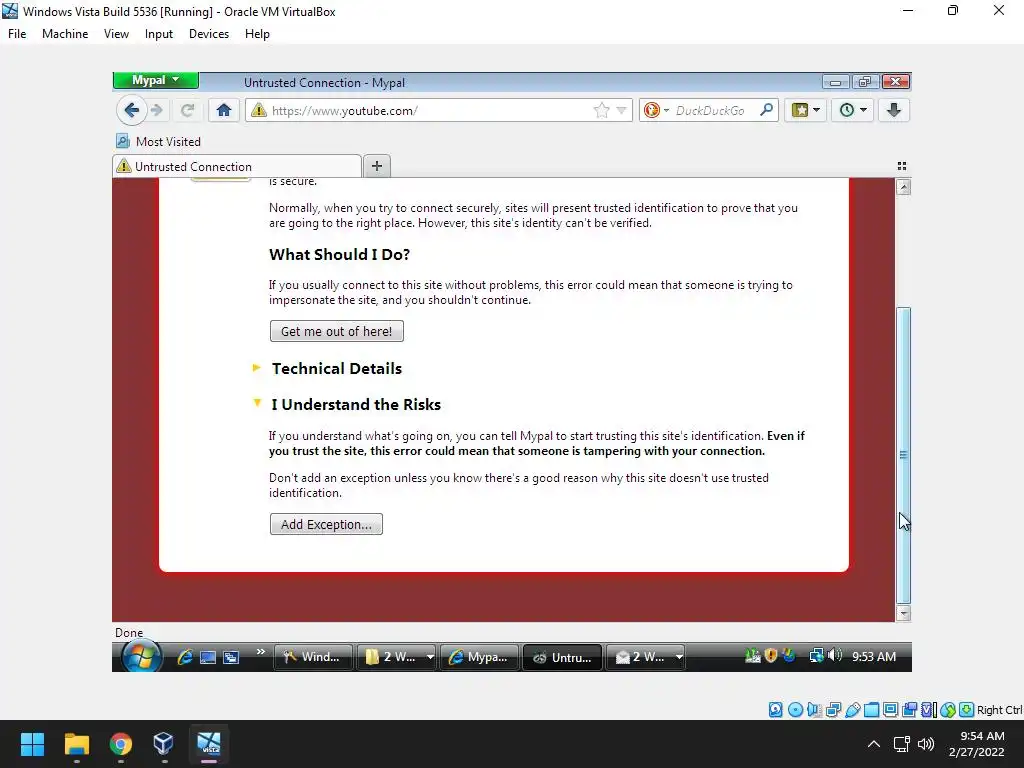Open the Mypal application menu button
Screen dimensions: 1024x768
coord(155,80)
